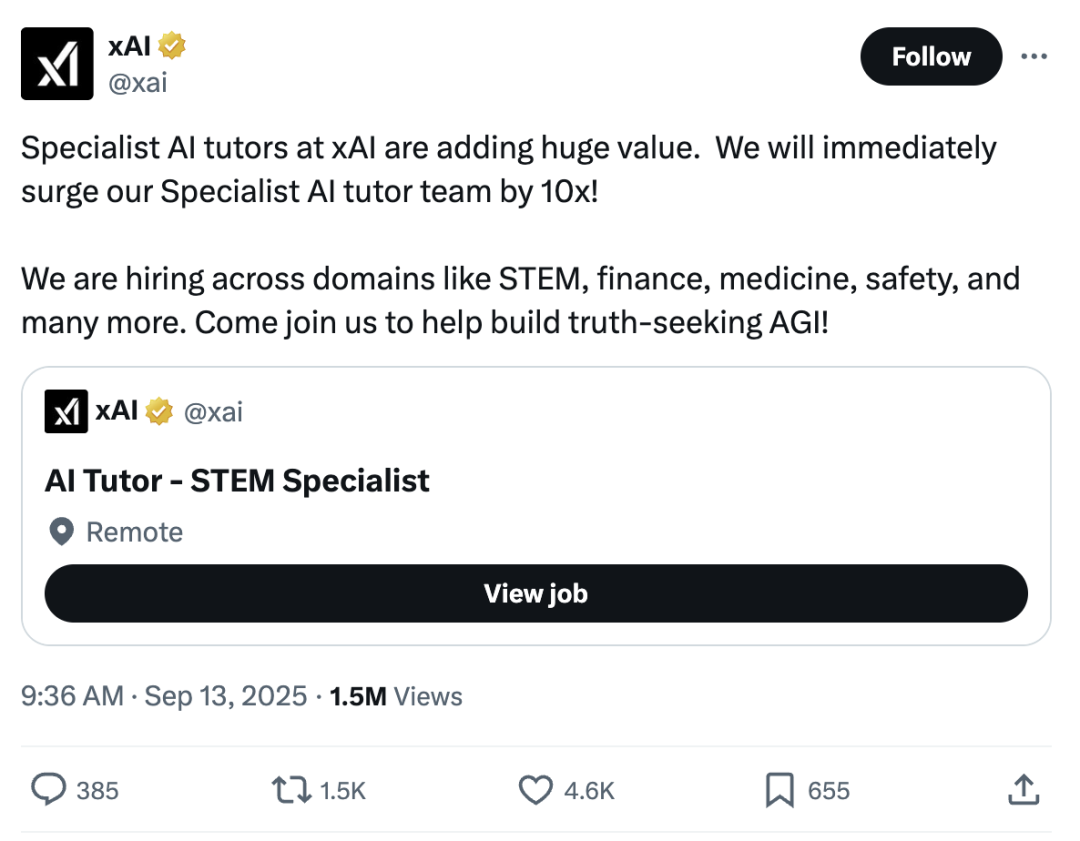Select the @xai handle in the job card
1080x841 pixels.
tap(212, 411)
